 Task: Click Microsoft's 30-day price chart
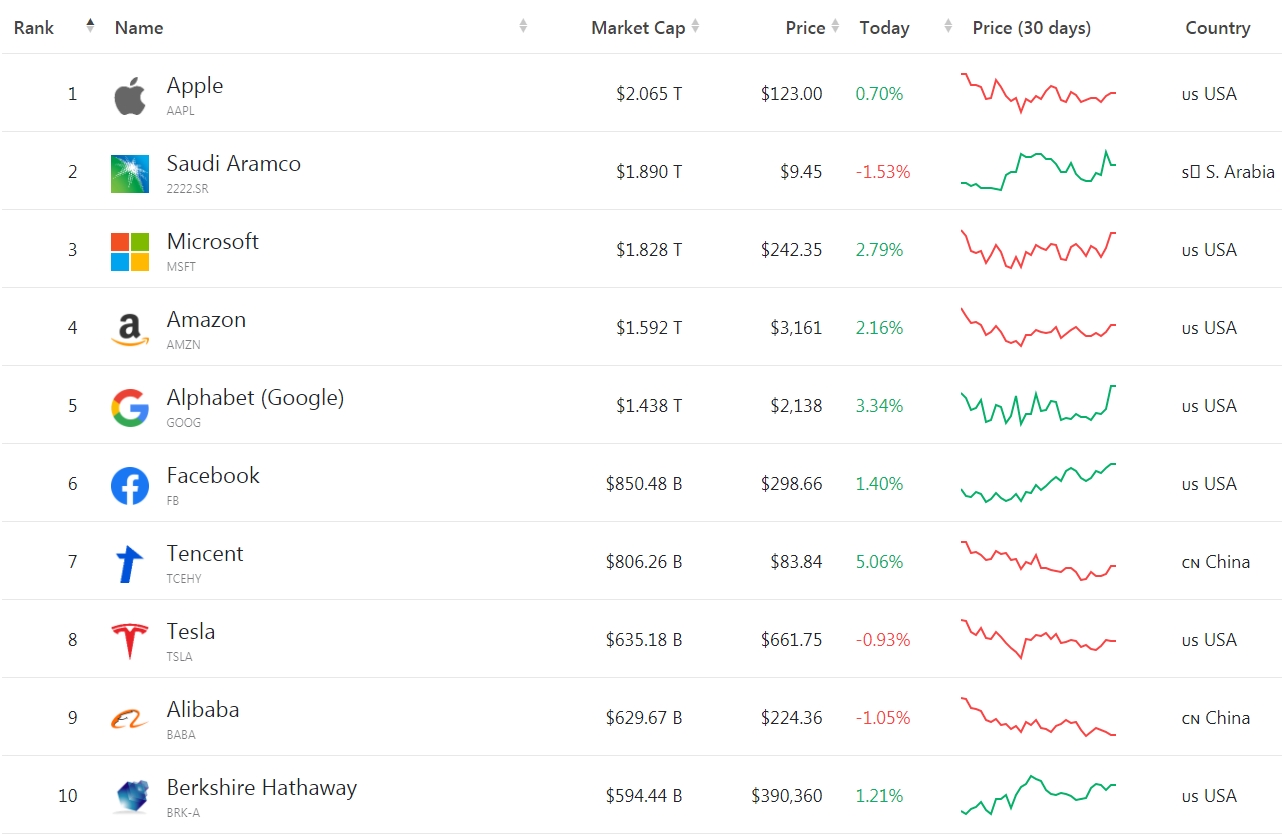click(x=1038, y=249)
